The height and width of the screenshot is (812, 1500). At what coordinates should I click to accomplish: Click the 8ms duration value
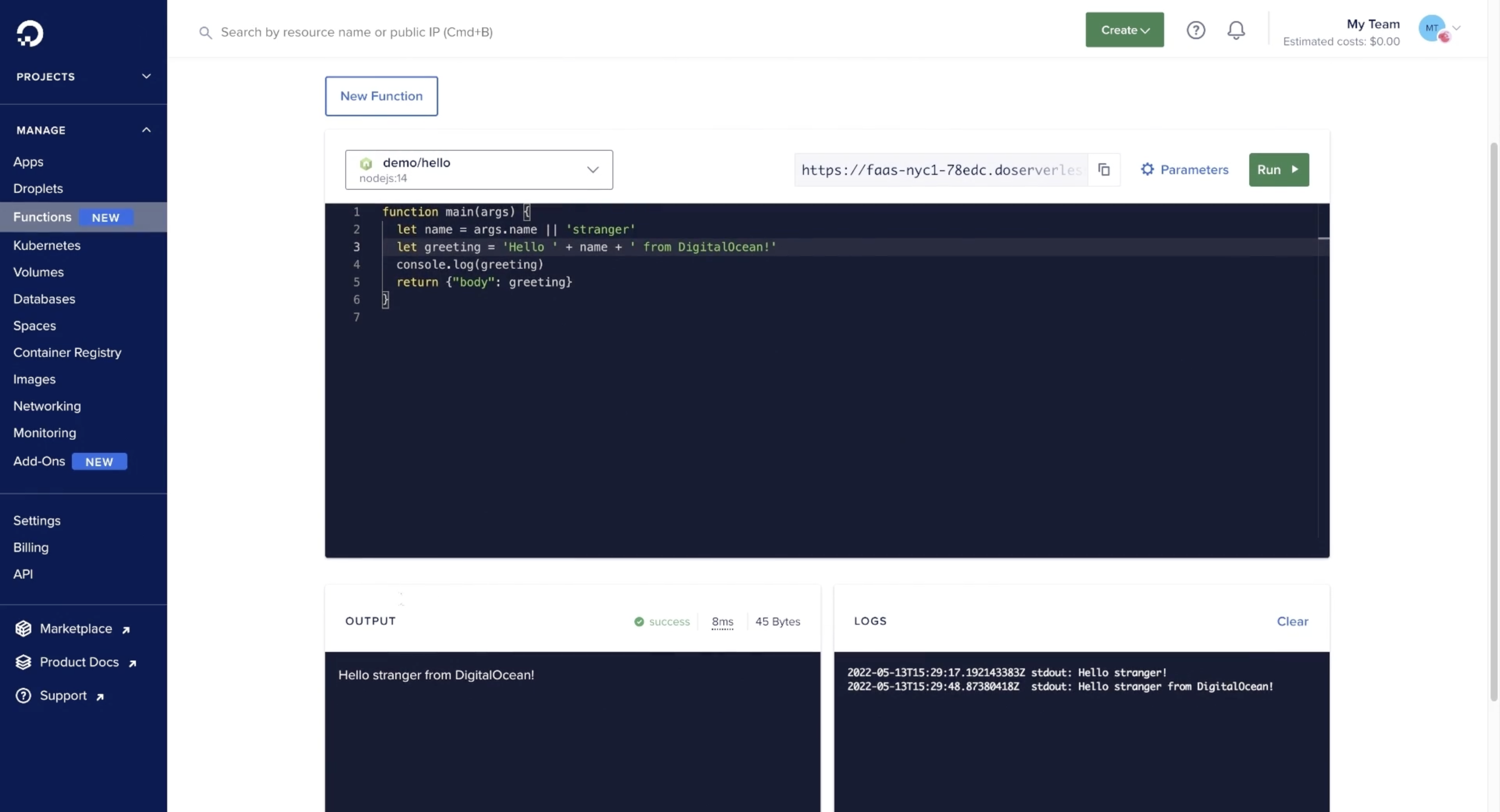click(x=722, y=621)
